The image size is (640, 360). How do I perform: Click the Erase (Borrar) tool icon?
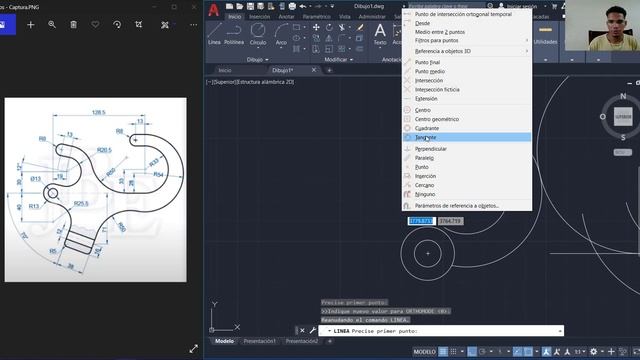[360, 27]
